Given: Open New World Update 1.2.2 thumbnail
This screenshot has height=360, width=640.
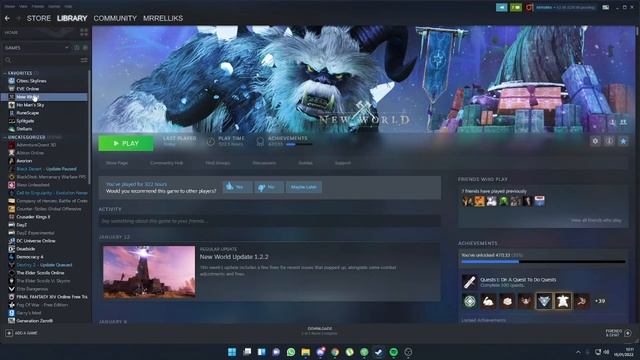Looking at the screenshot, I should click(x=149, y=272).
